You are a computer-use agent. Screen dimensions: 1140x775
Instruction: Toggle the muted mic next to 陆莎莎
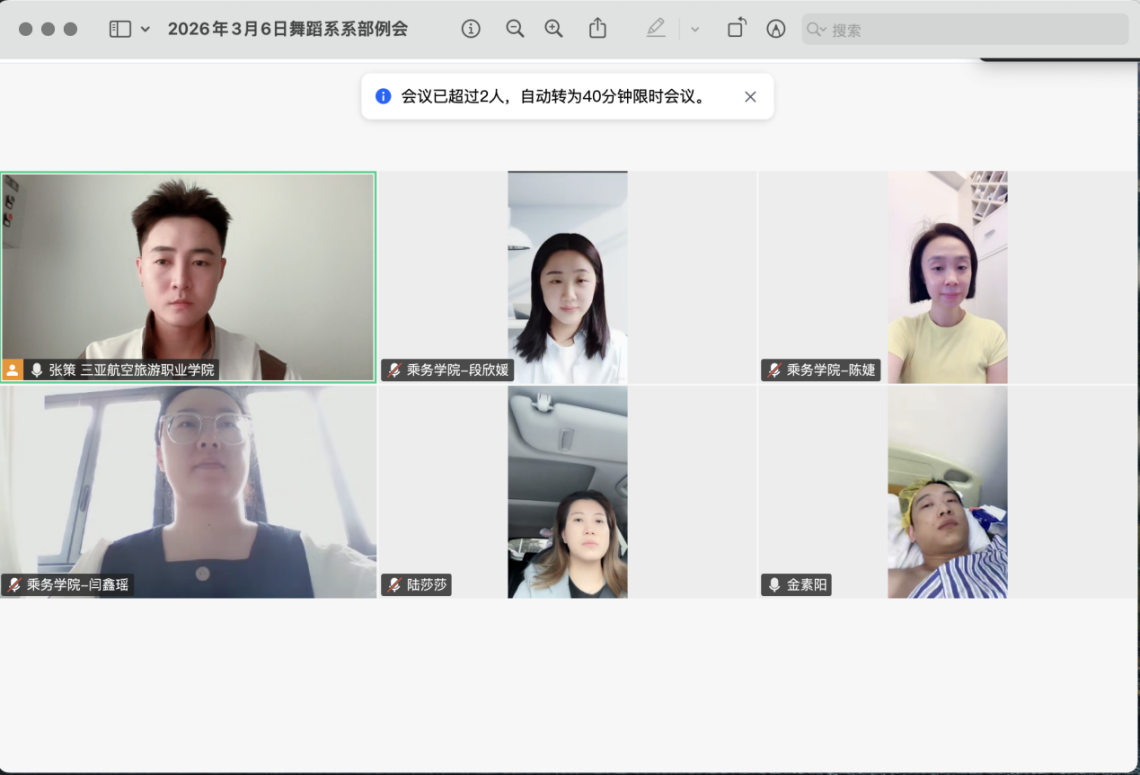click(x=394, y=585)
